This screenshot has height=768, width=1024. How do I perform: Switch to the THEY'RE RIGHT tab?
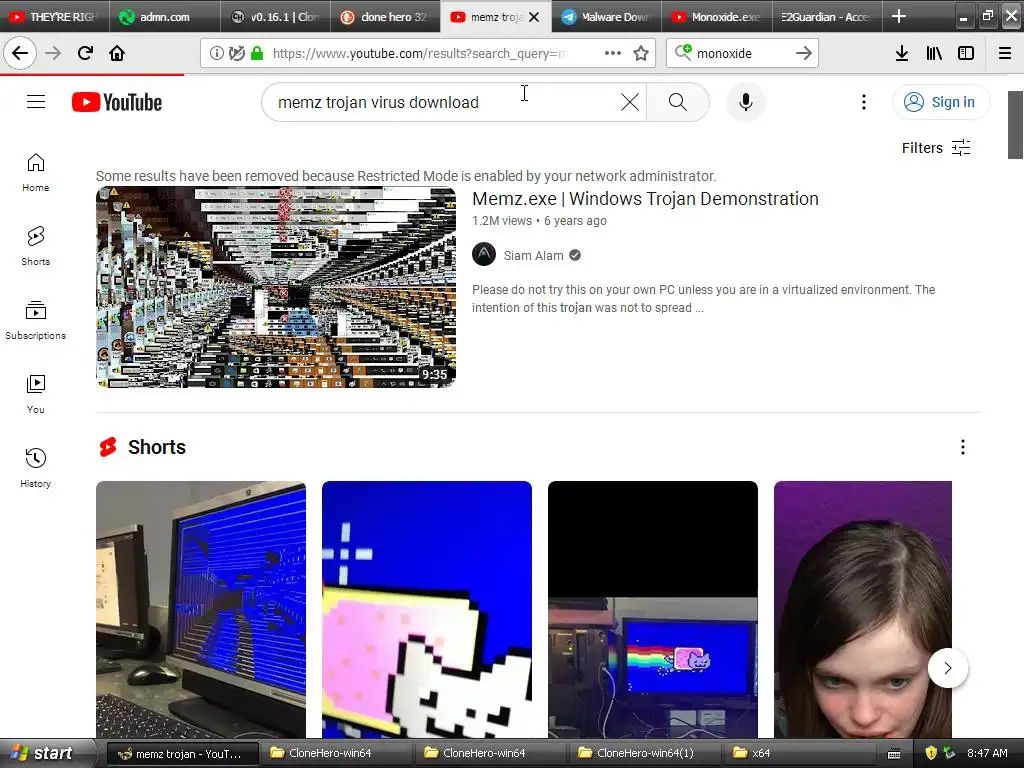pos(54,16)
